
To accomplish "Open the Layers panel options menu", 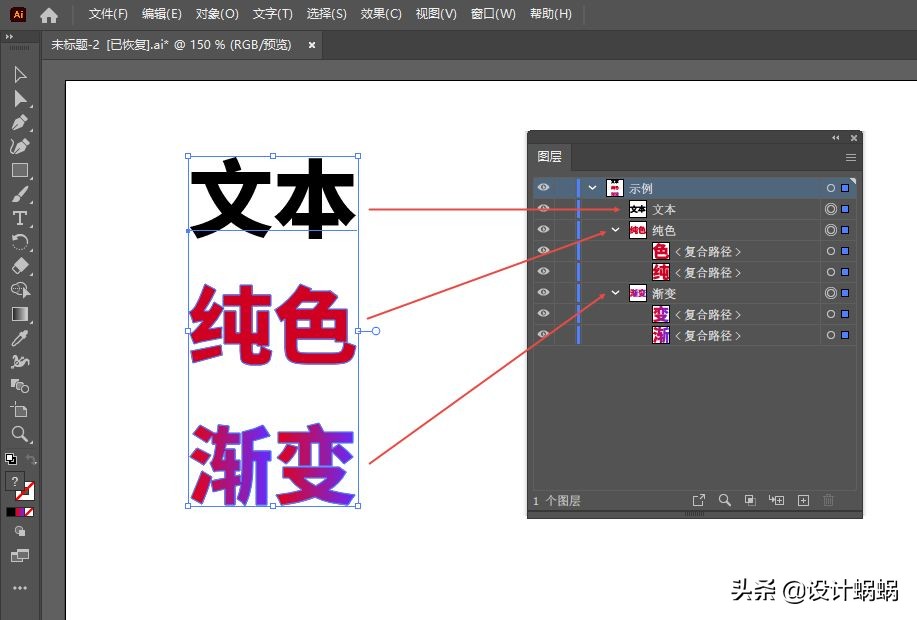I will click(x=851, y=157).
